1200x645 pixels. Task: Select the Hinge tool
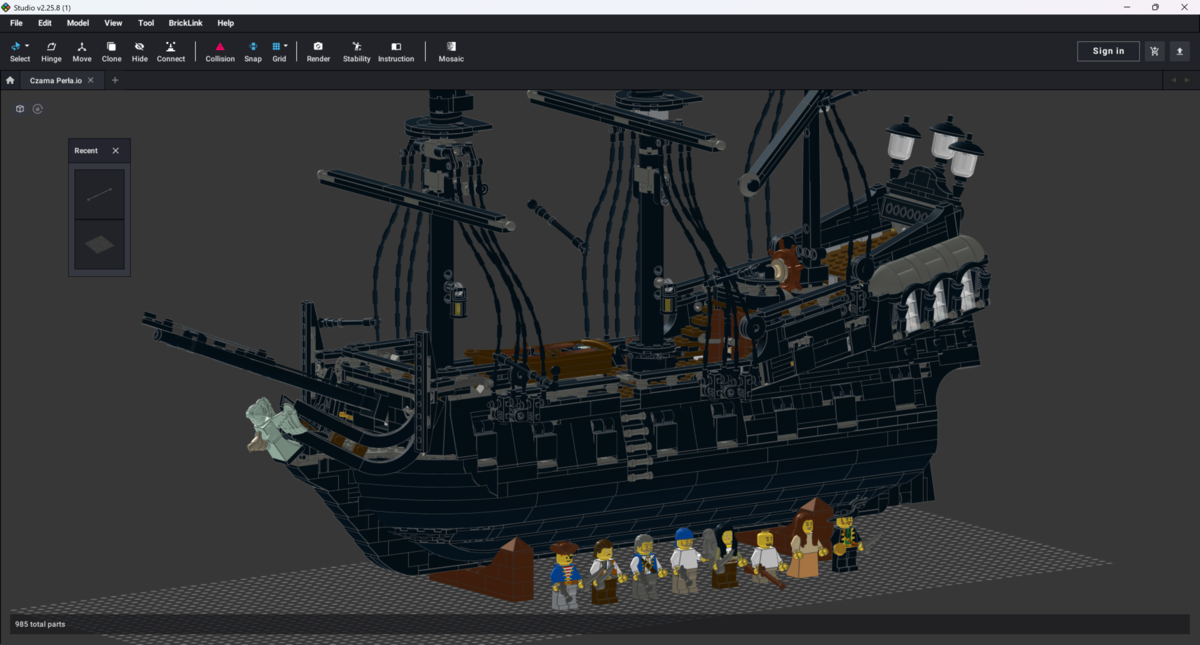pyautogui.click(x=51, y=52)
